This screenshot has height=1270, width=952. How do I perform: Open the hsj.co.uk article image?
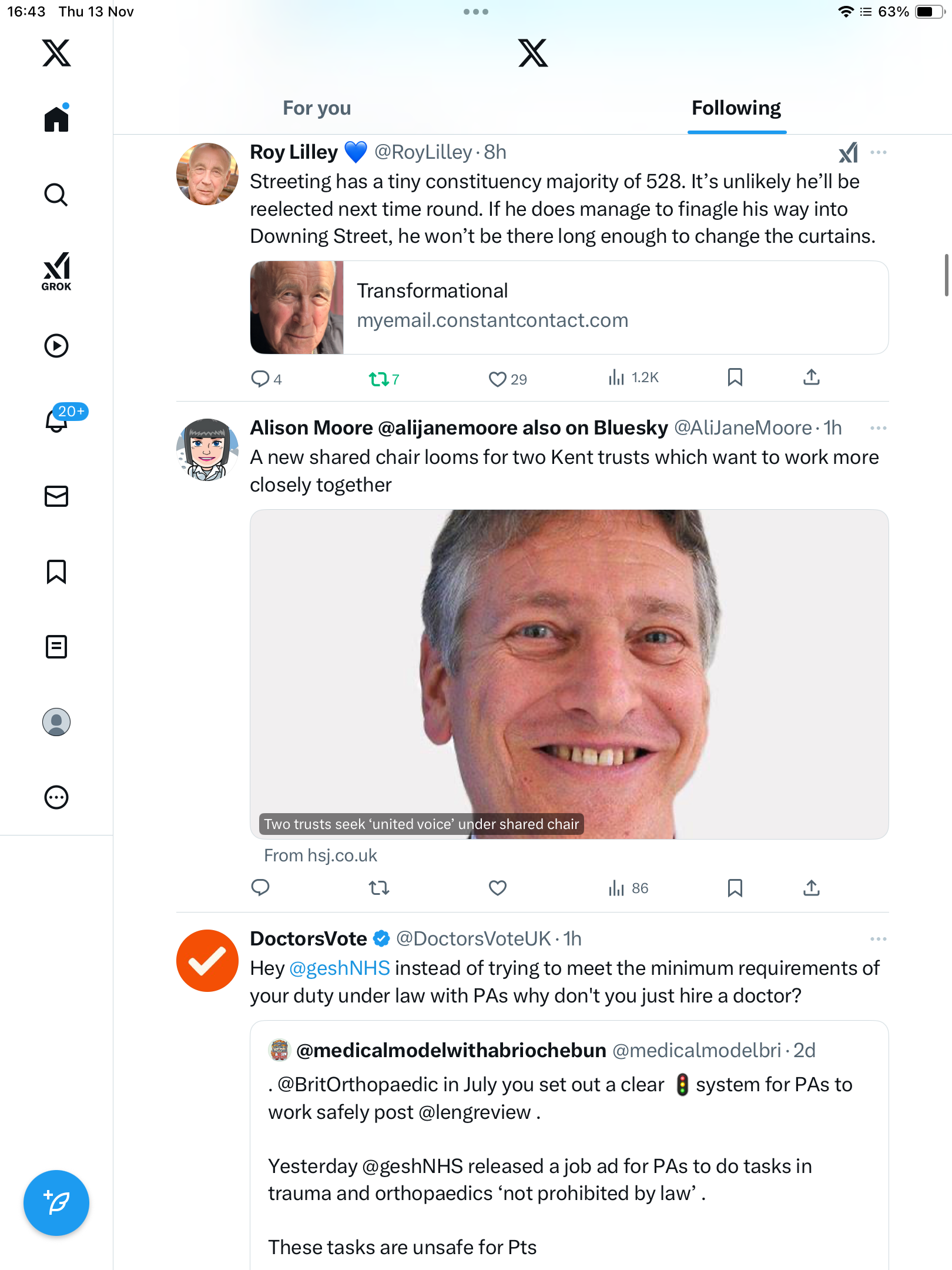tap(569, 674)
